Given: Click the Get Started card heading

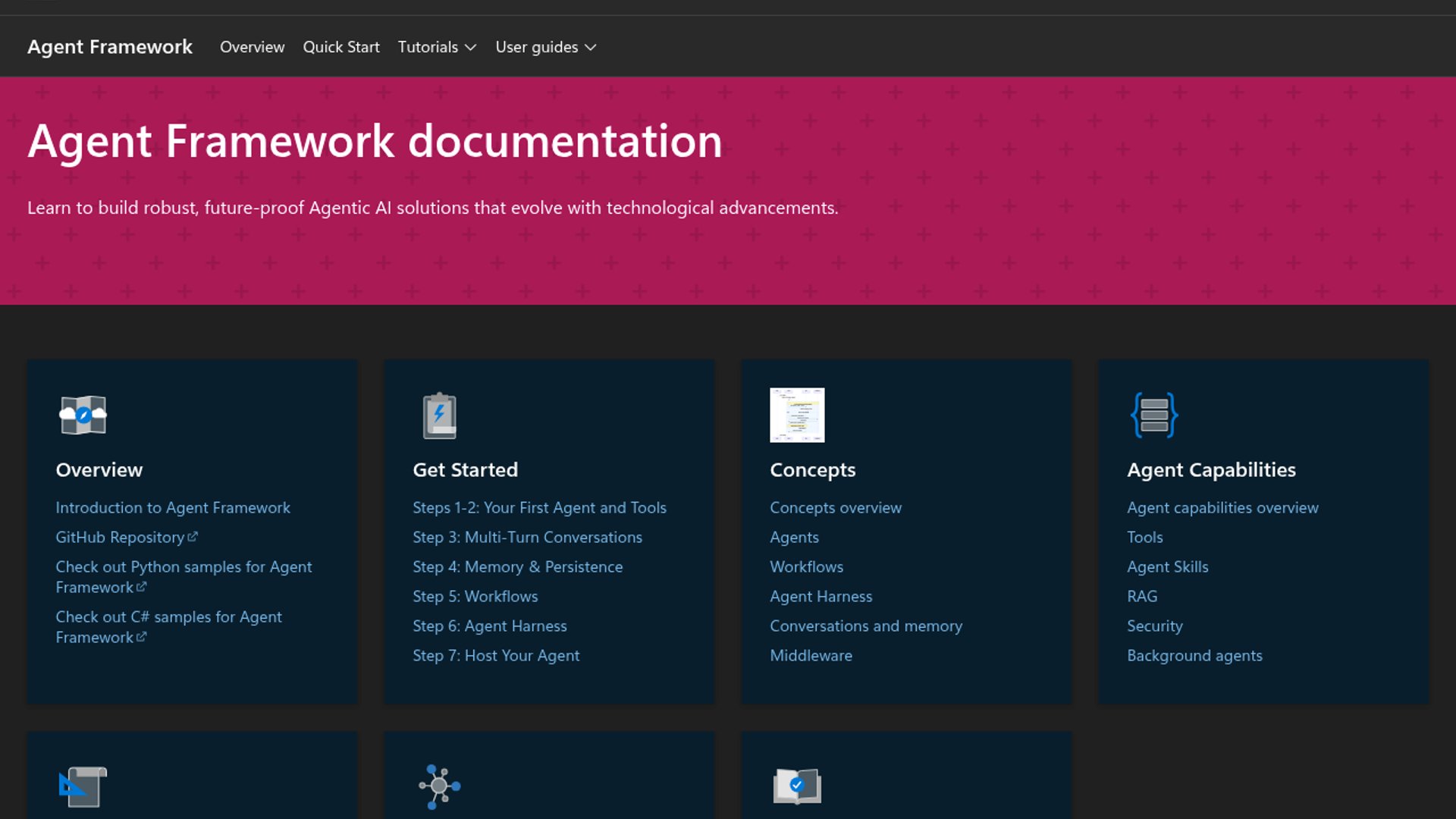Looking at the screenshot, I should point(465,469).
